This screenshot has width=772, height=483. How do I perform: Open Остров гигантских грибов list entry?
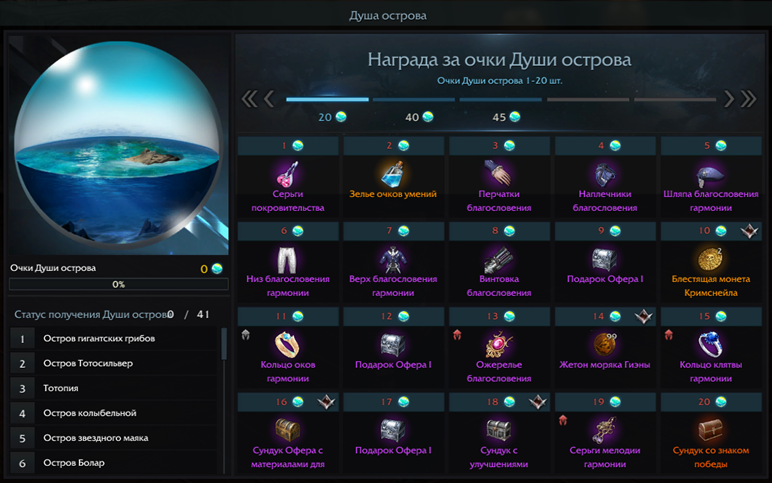click(x=114, y=339)
